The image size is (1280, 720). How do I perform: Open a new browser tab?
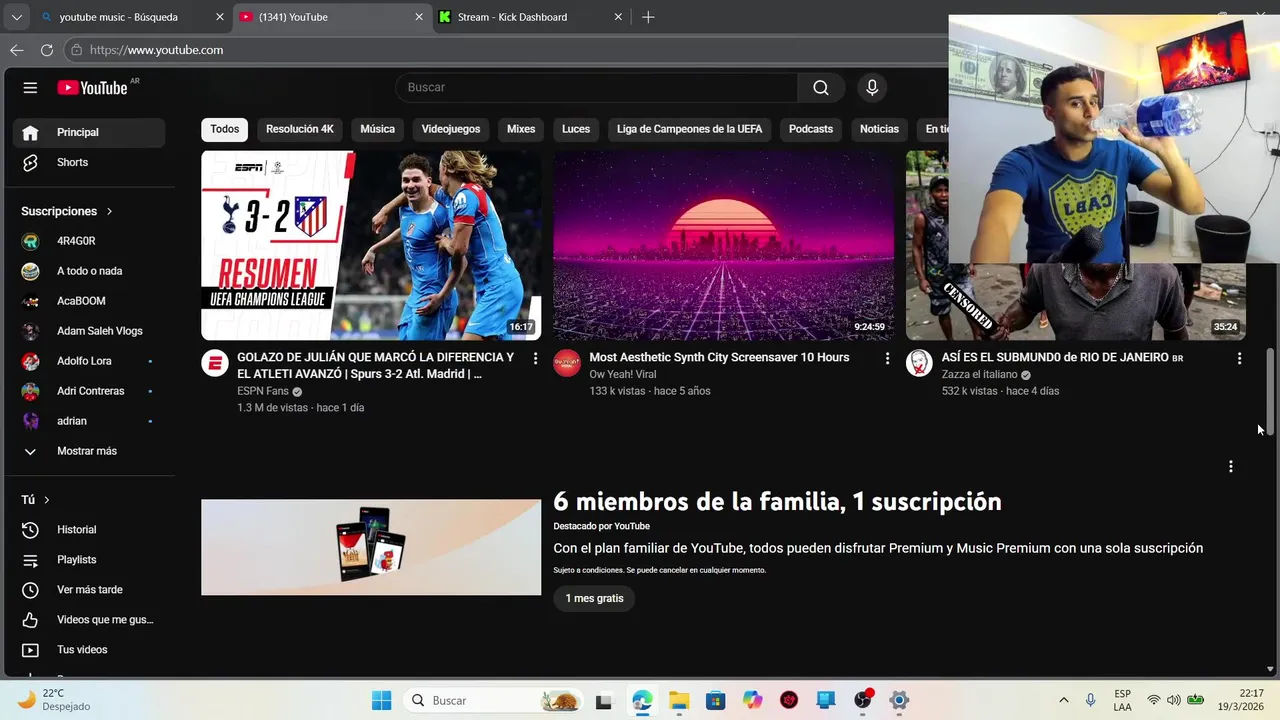(648, 17)
